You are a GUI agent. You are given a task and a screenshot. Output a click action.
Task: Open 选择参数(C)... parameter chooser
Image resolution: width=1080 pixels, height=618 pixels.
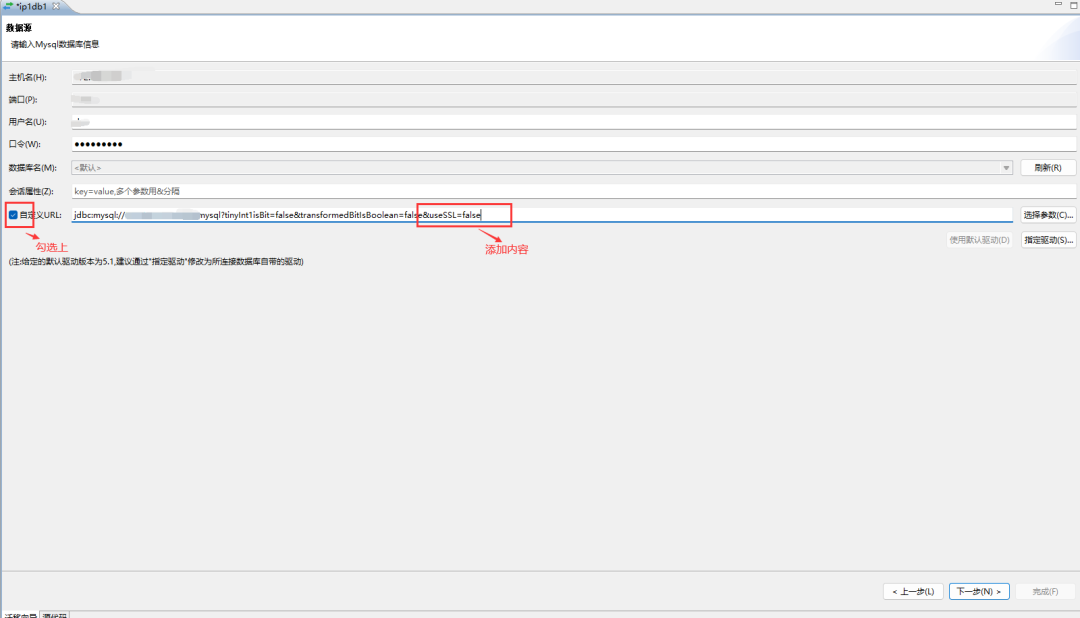point(1048,215)
